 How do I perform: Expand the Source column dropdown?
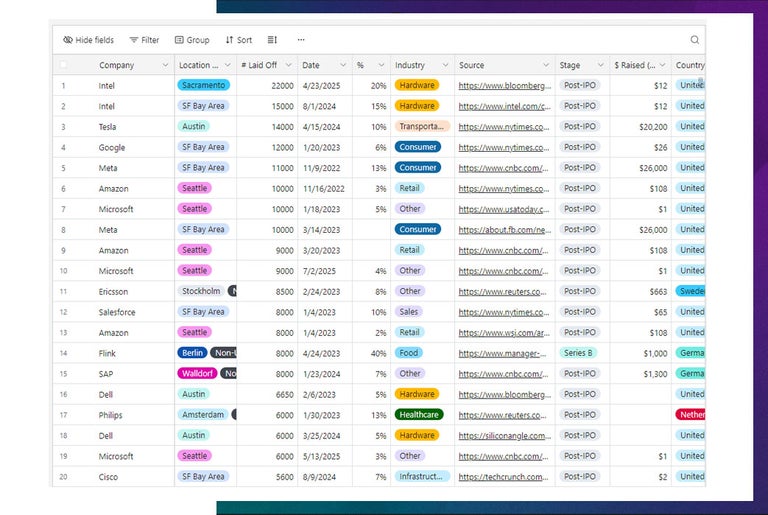tap(546, 65)
